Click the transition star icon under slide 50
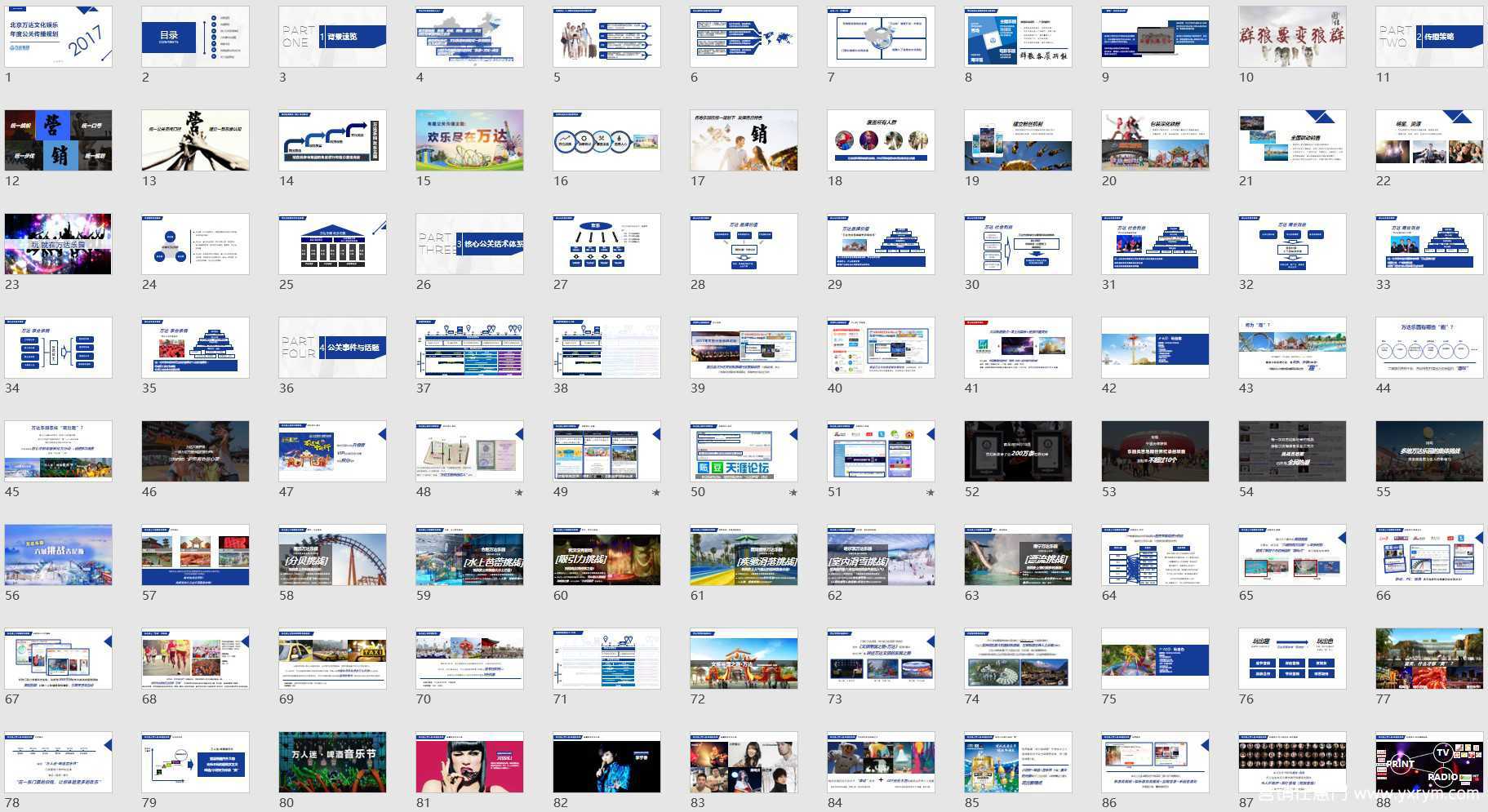 tap(793, 493)
